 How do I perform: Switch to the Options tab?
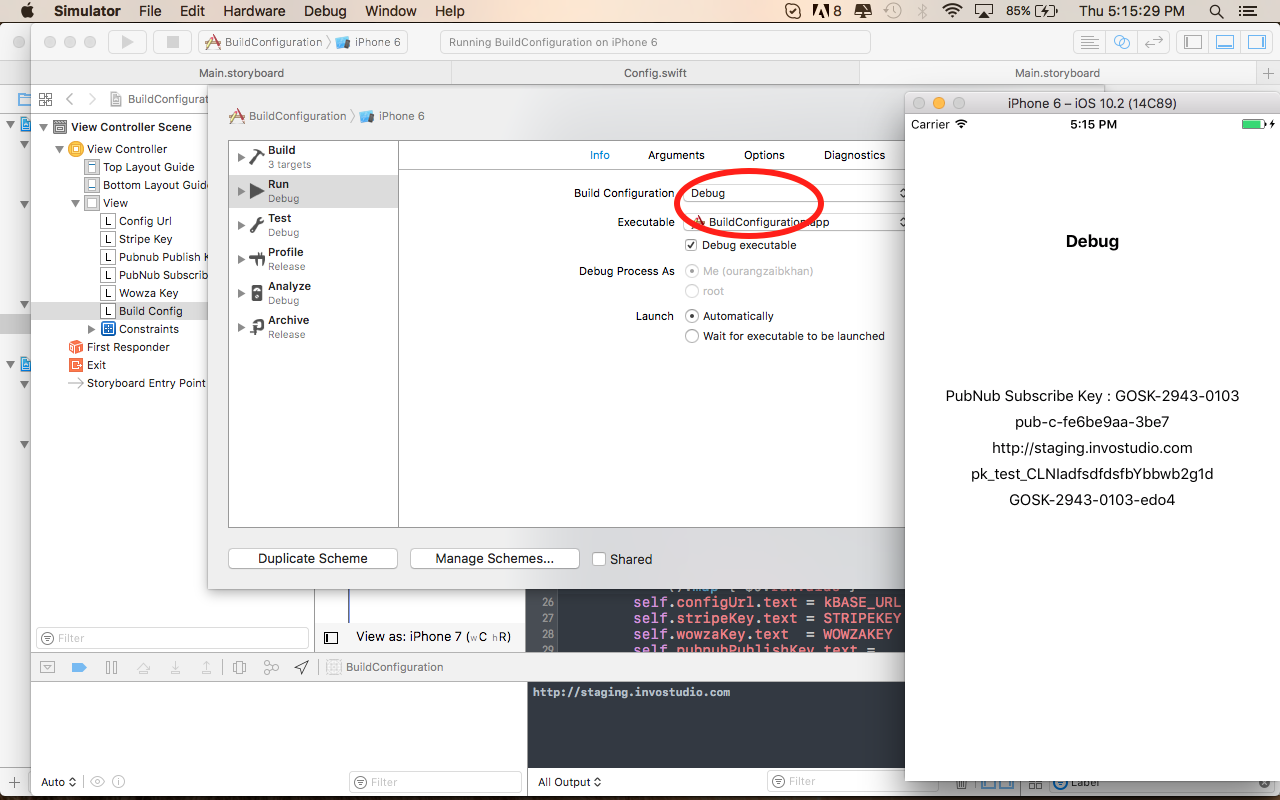(x=764, y=155)
